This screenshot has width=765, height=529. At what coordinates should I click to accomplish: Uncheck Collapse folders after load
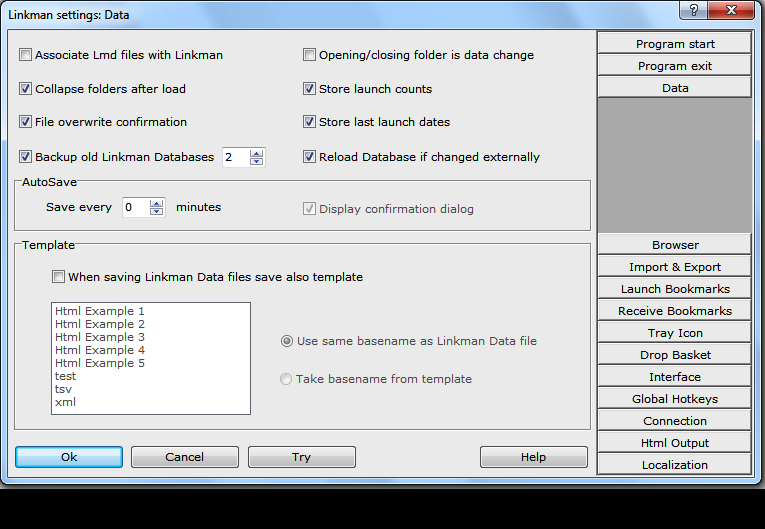[25, 89]
